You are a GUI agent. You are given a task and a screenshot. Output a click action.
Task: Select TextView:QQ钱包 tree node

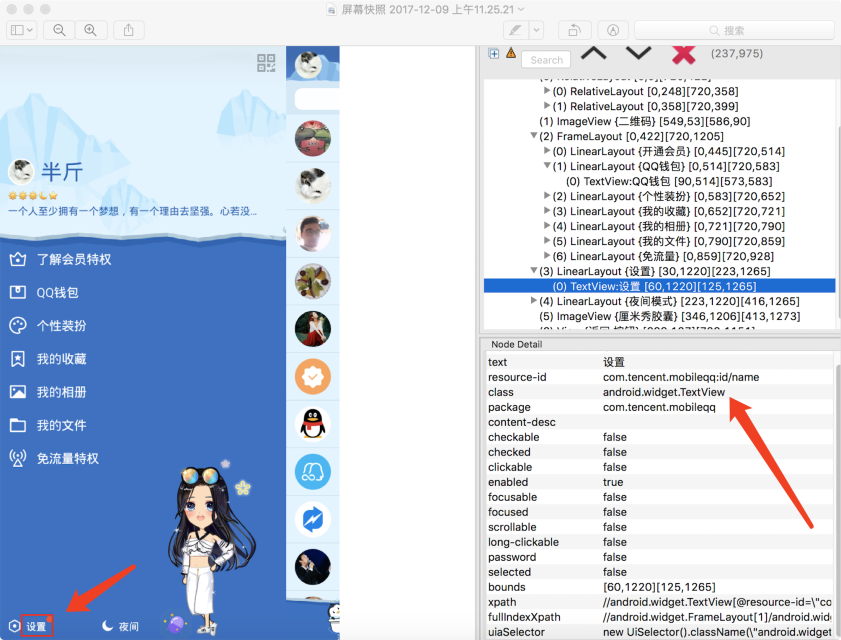pyautogui.click(x=669, y=181)
